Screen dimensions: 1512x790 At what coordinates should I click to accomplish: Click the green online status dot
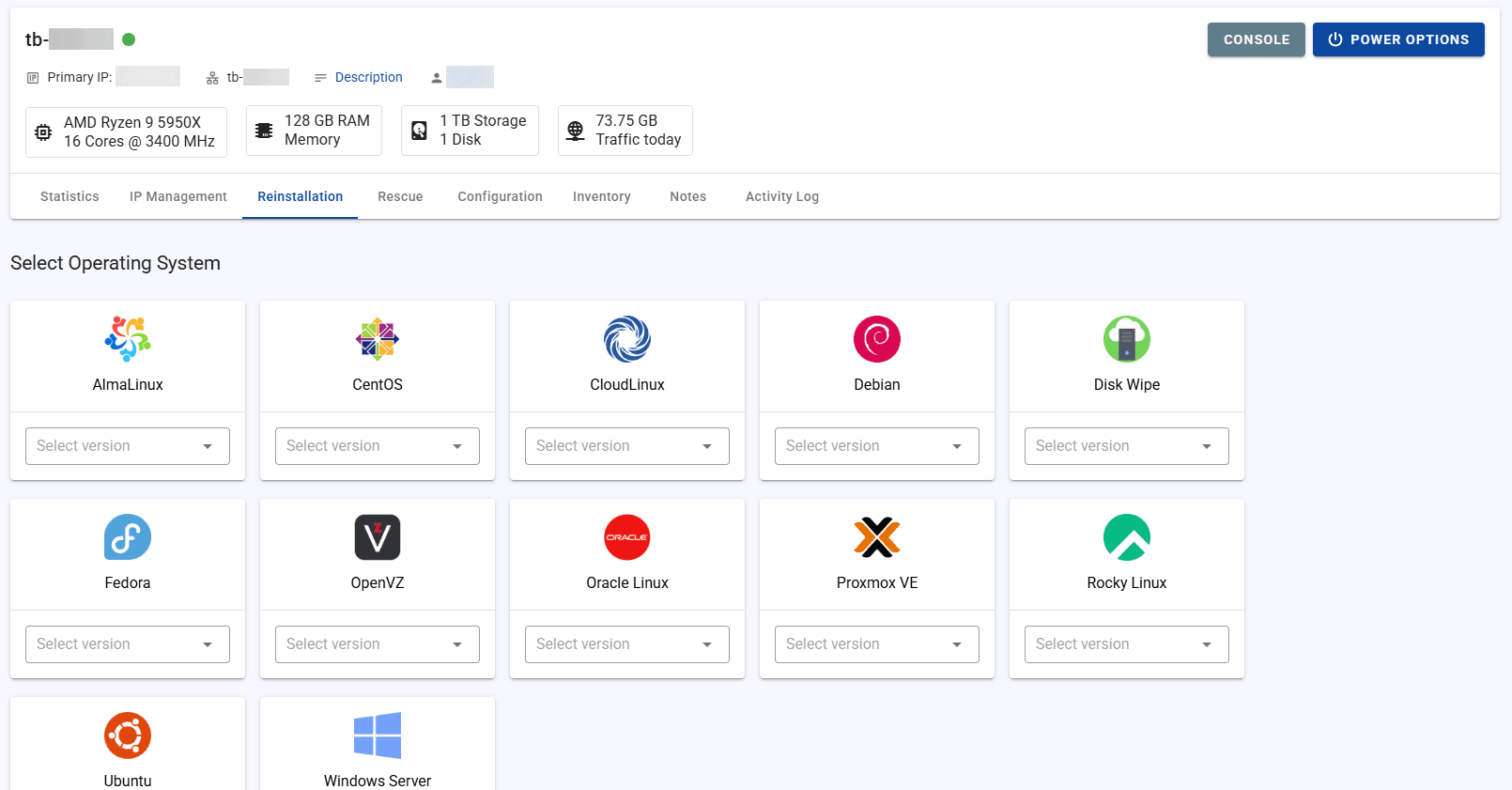point(129,39)
